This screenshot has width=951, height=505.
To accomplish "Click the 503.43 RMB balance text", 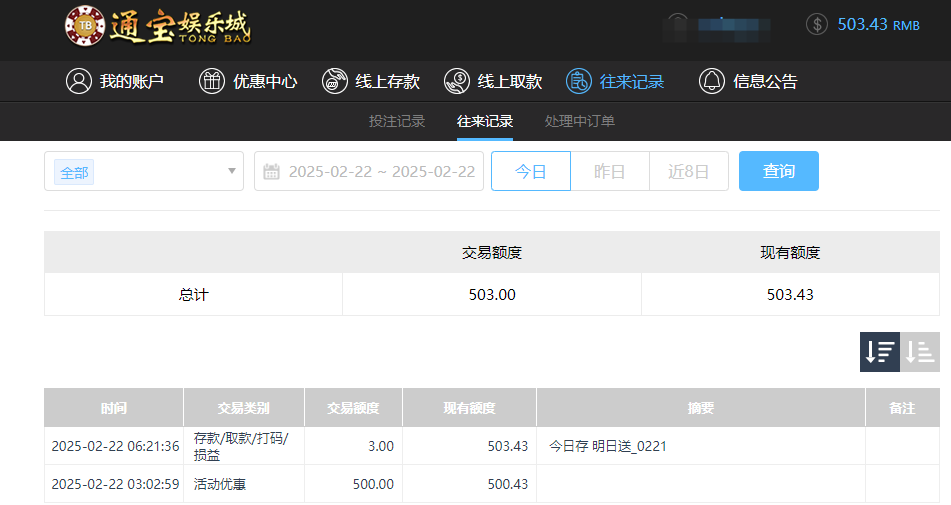I will point(878,25).
